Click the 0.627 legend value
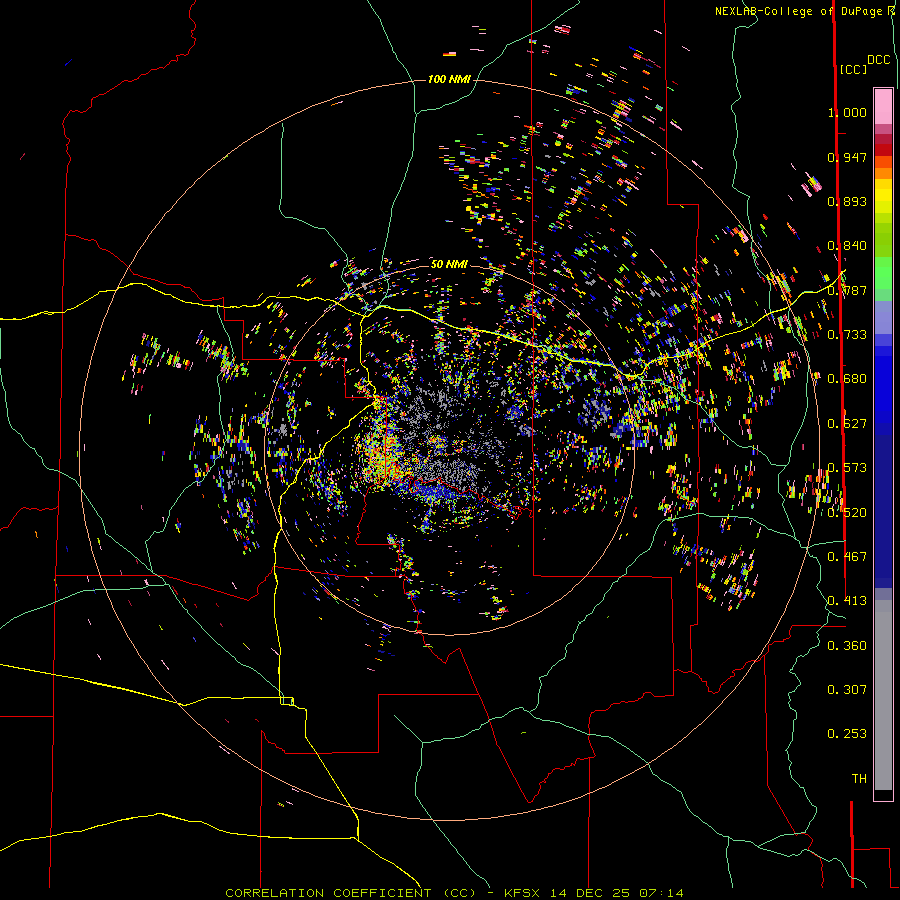Image resolution: width=900 pixels, height=900 pixels. pyautogui.click(x=847, y=424)
